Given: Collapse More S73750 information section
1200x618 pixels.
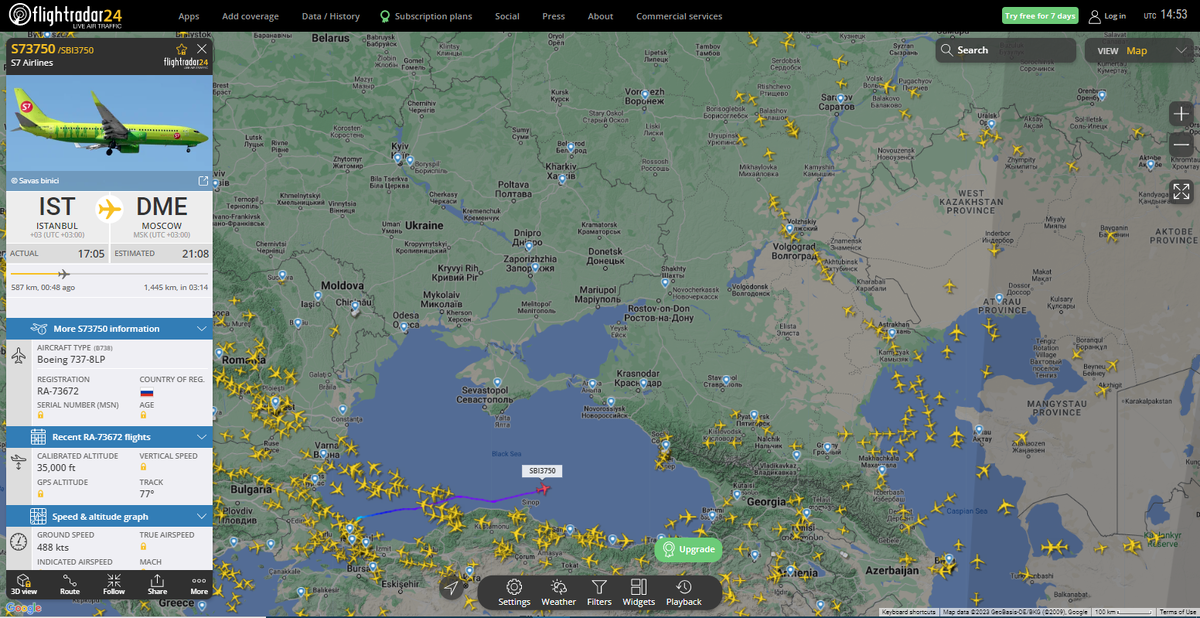Looking at the screenshot, I should click(109, 328).
